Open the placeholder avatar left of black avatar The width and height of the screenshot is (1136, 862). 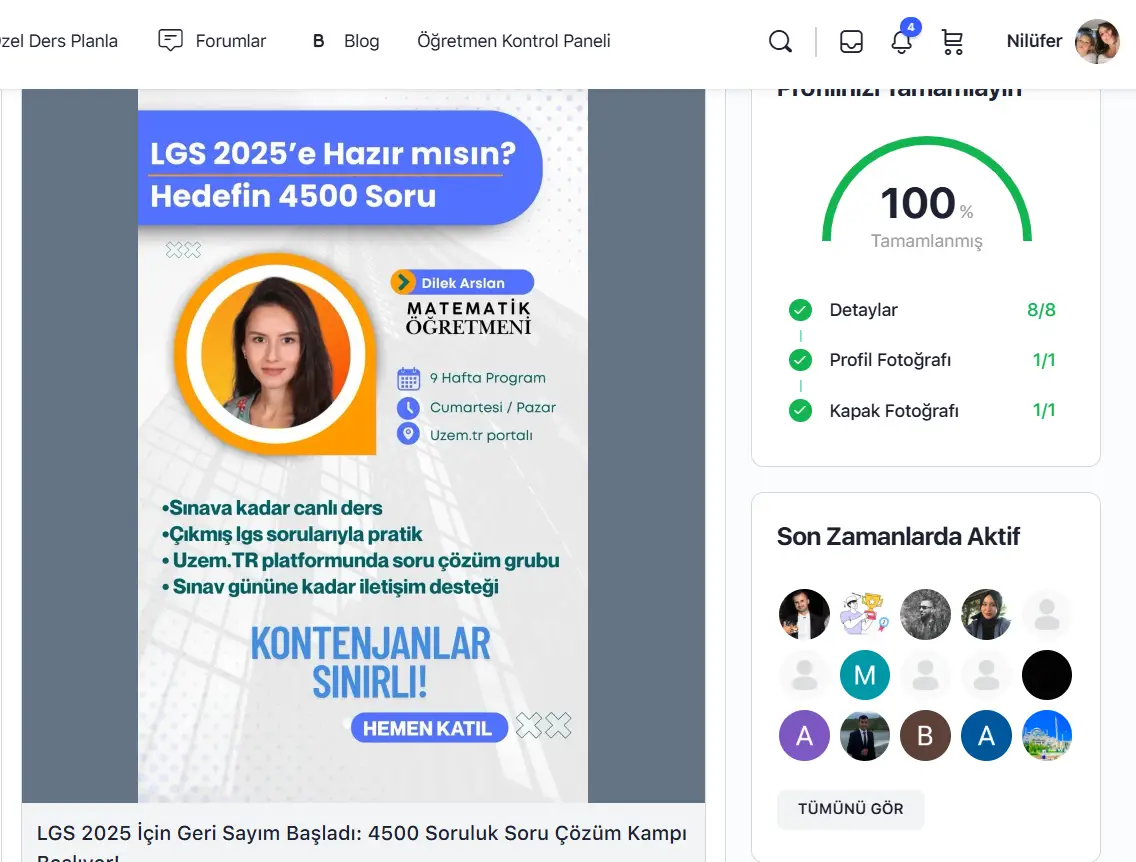point(986,675)
